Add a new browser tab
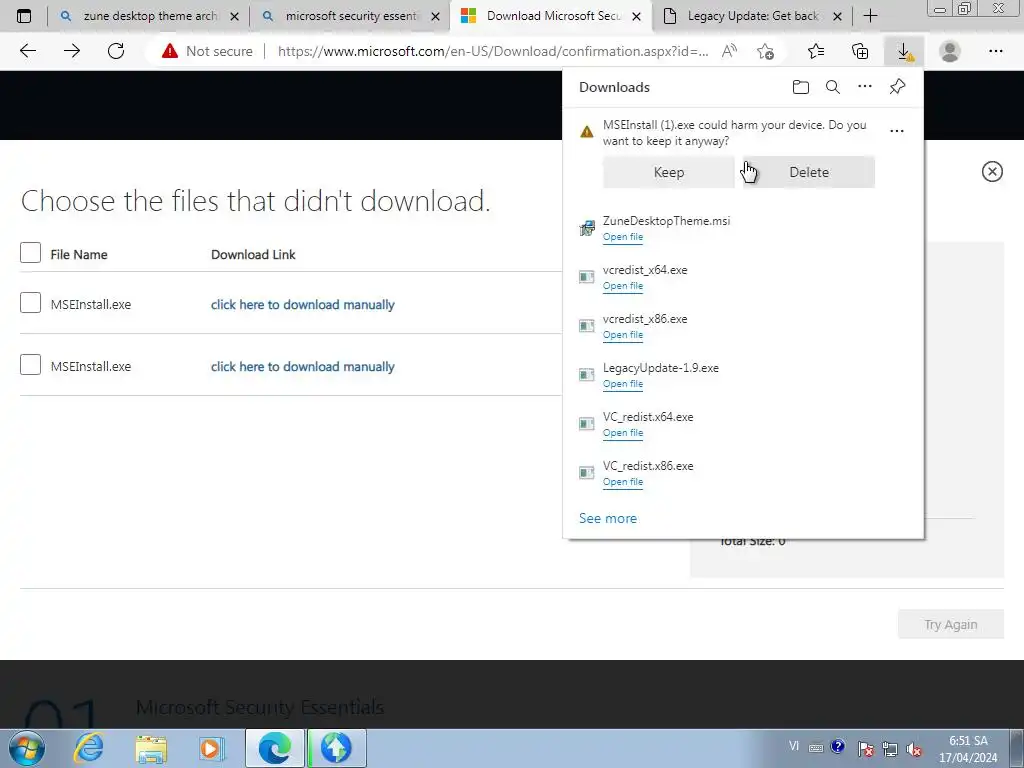 (870, 16)
